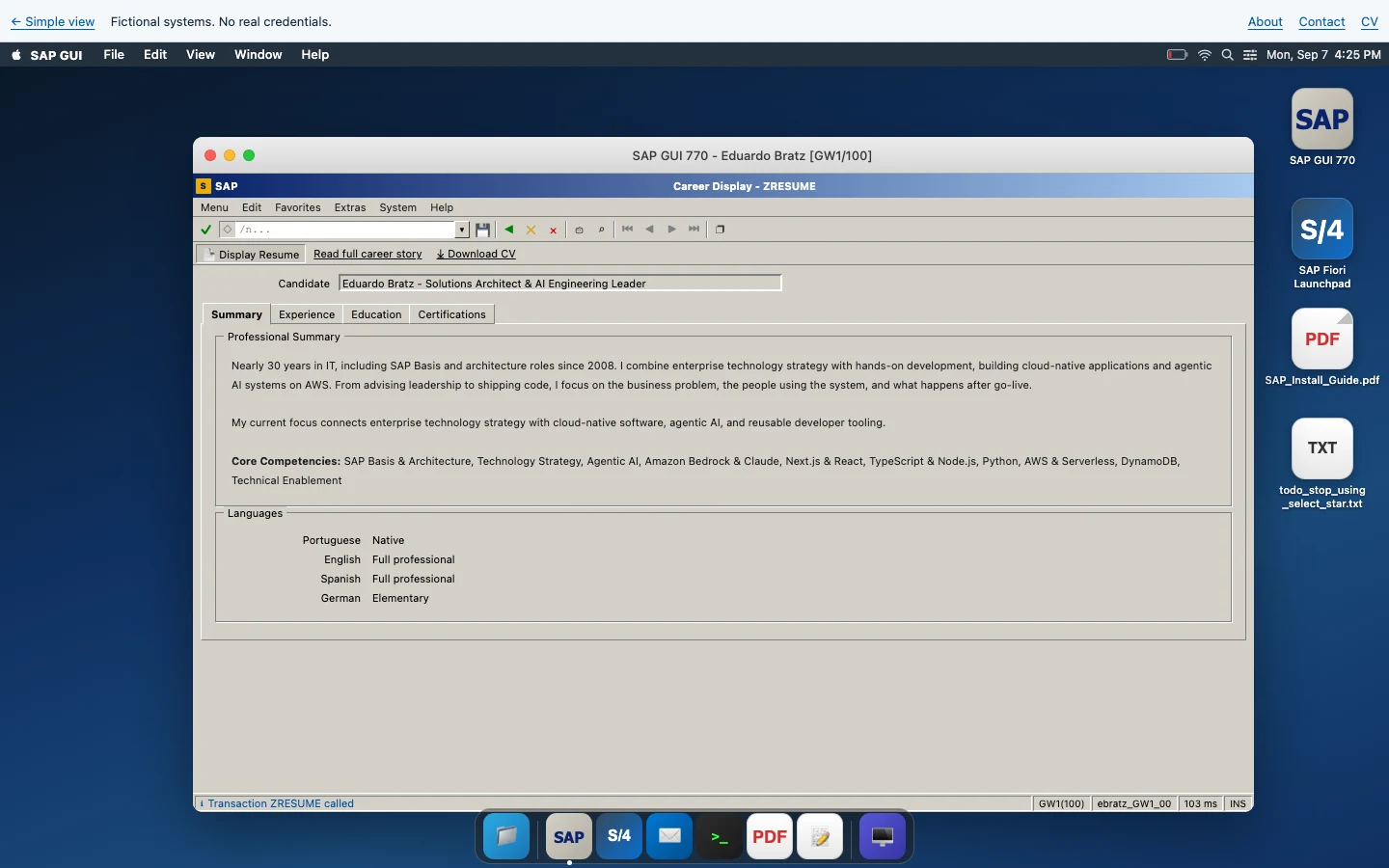This screenshot has width=1389, height=868.
Task: Click the red Cancel X icon
Action: (x=553, y=230)
